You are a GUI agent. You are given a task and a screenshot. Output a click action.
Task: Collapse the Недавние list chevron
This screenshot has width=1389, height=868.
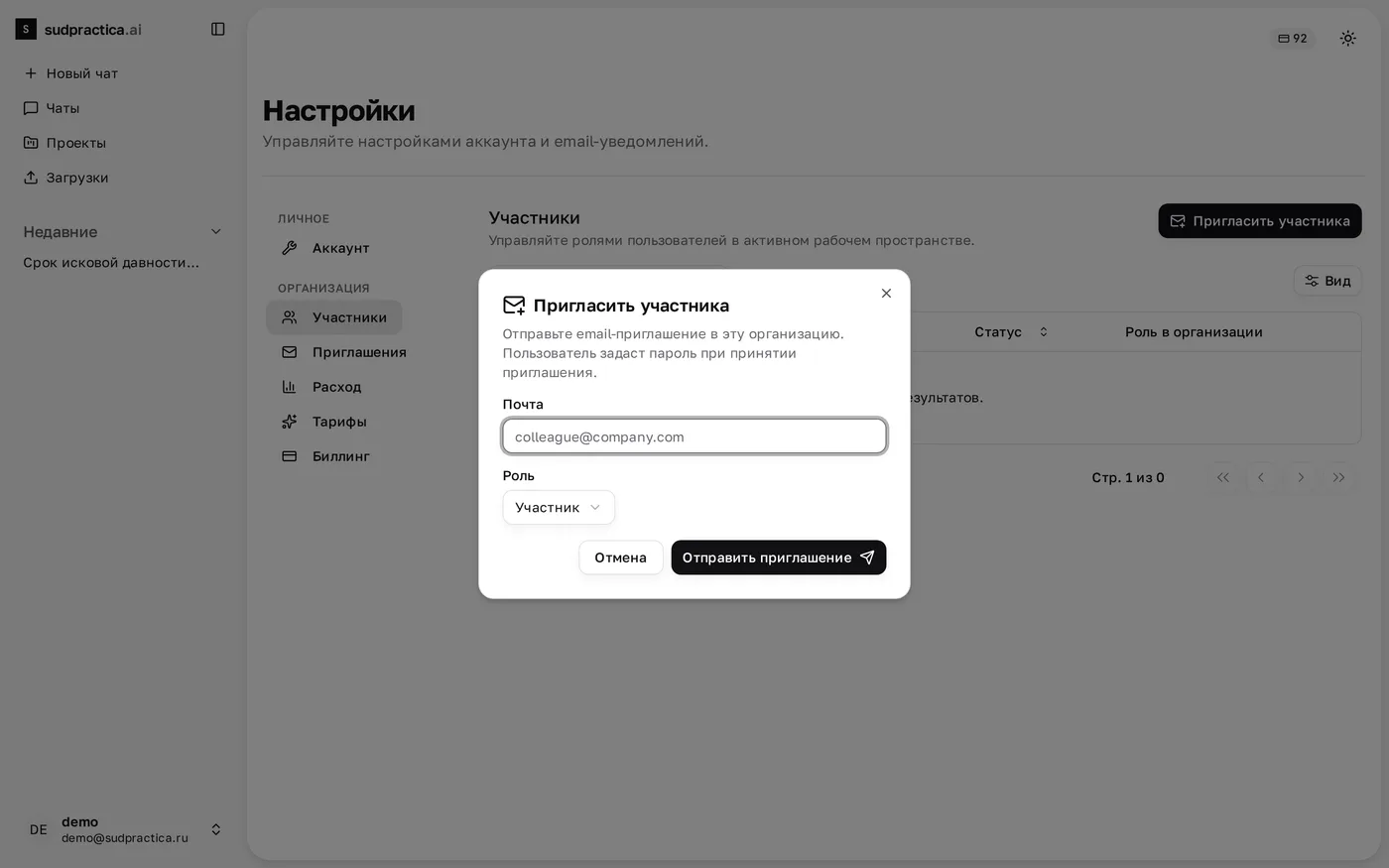click(216, 232)
